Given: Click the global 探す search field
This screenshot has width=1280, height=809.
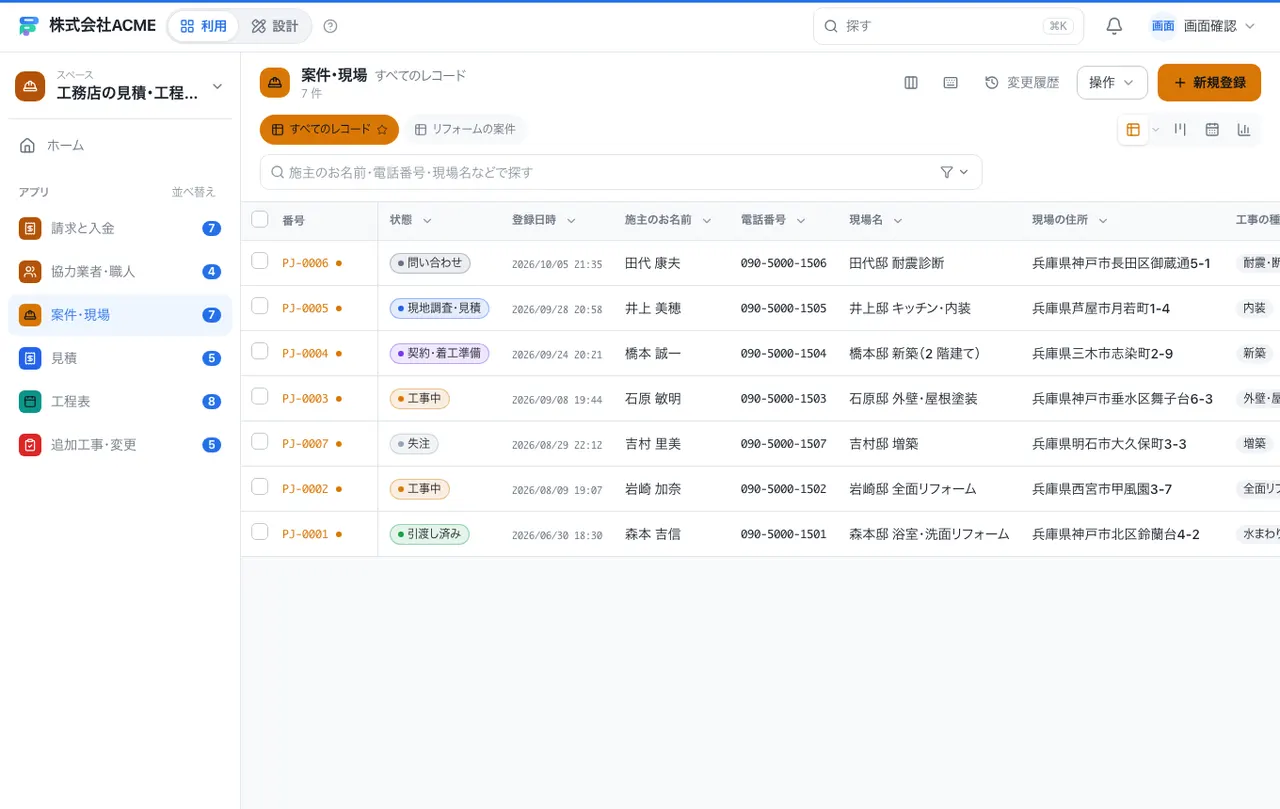Looking at the screenshot, I should click(x=948, y=26).
